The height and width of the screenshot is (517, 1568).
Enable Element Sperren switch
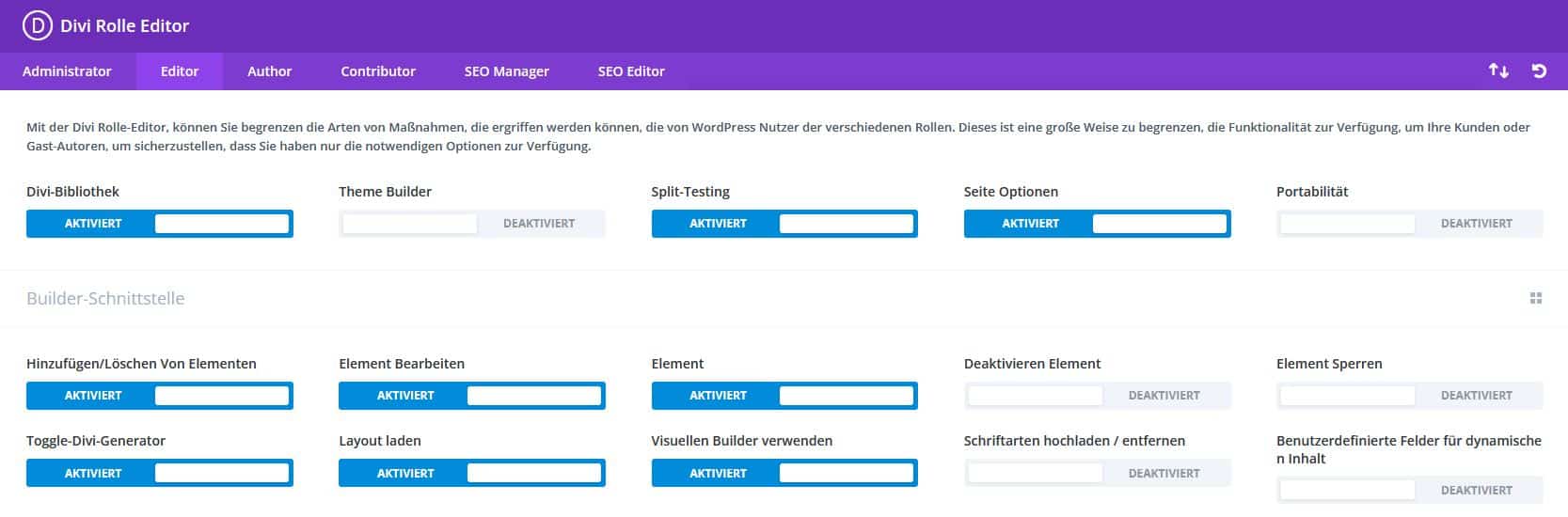click(x=1410, y=396)
